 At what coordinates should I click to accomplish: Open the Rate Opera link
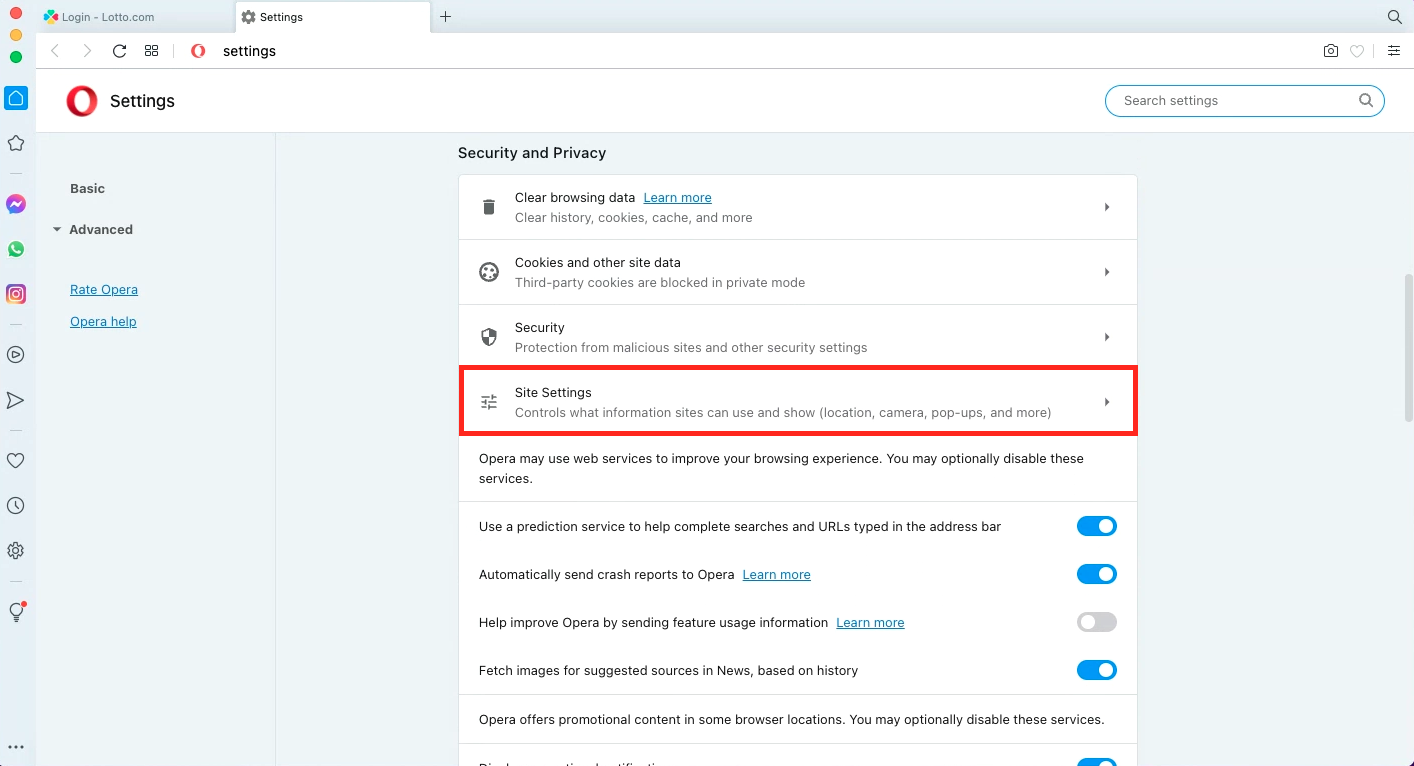pyautogui.click(x=104, y=289)
